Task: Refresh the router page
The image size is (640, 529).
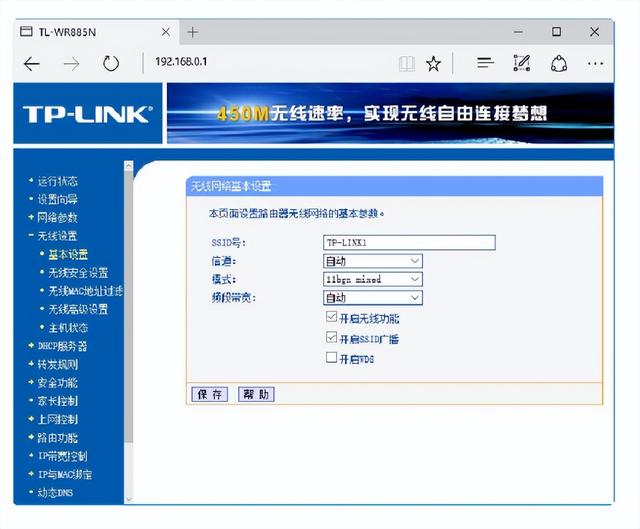Action: [x=111, y=63]
